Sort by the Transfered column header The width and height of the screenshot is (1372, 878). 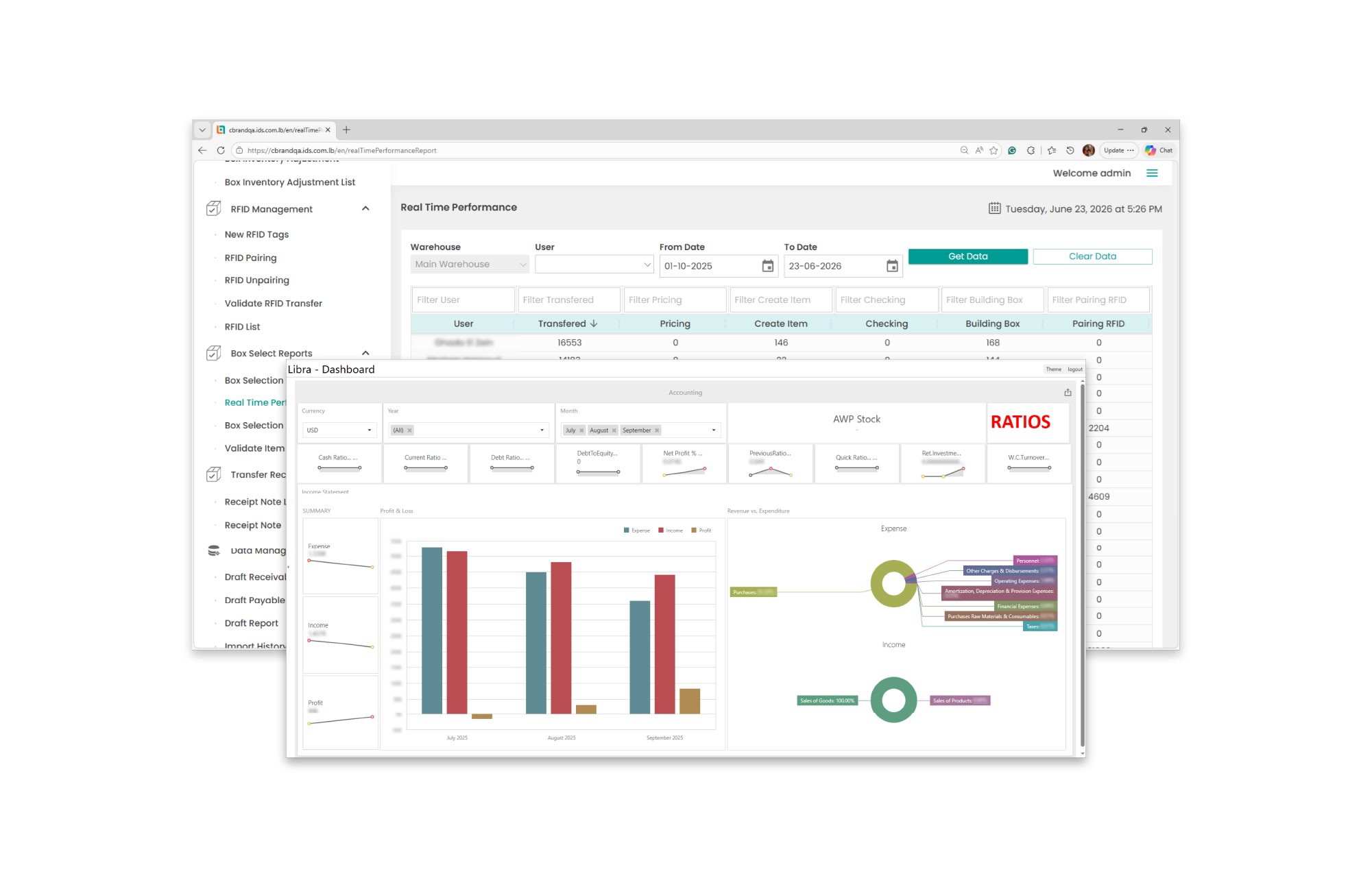[x=568, y=324]
